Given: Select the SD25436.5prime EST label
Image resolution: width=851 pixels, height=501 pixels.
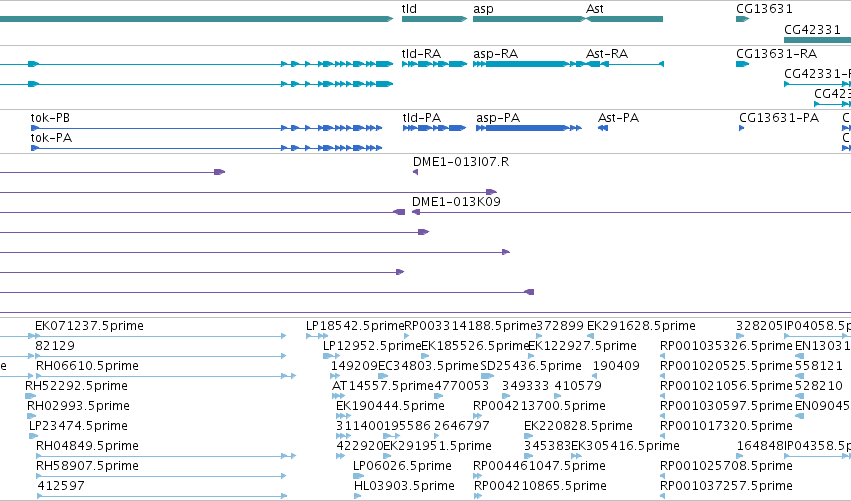Looking at the screenshot, I should 531,366.
